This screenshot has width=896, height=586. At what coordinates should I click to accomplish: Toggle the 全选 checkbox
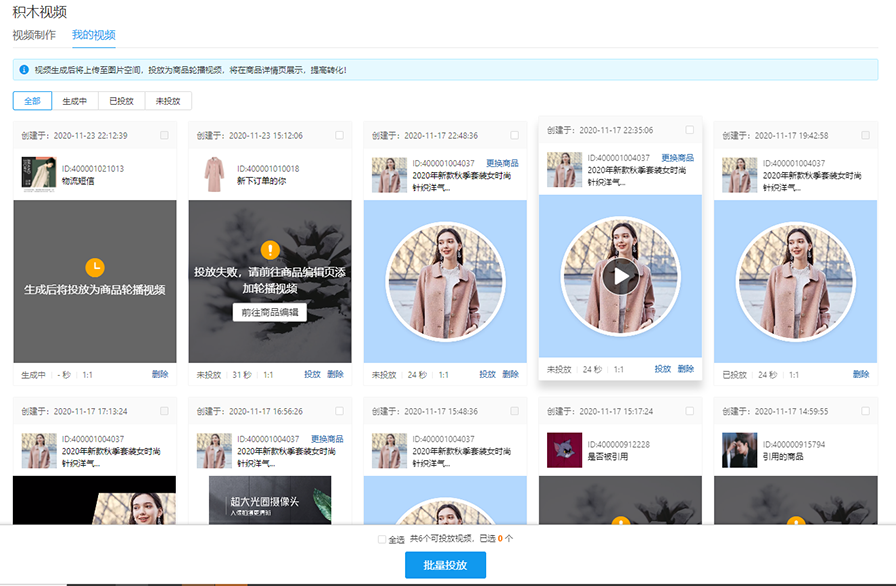tap(382, 539)
